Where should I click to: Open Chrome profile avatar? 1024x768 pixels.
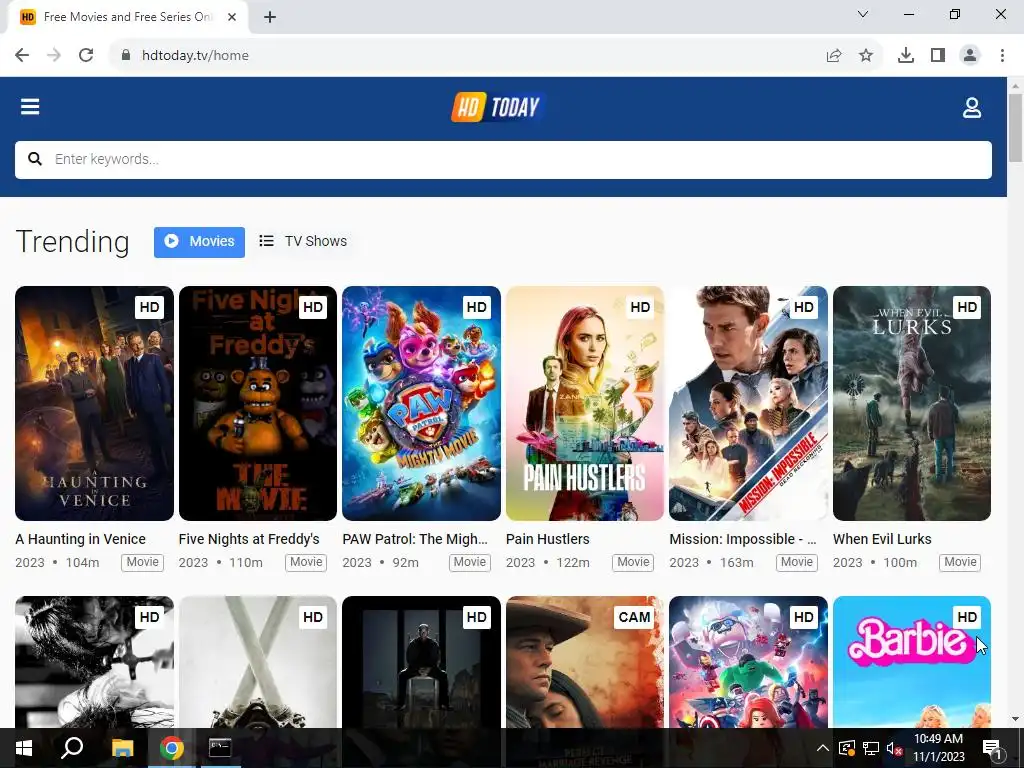point(970,56)
